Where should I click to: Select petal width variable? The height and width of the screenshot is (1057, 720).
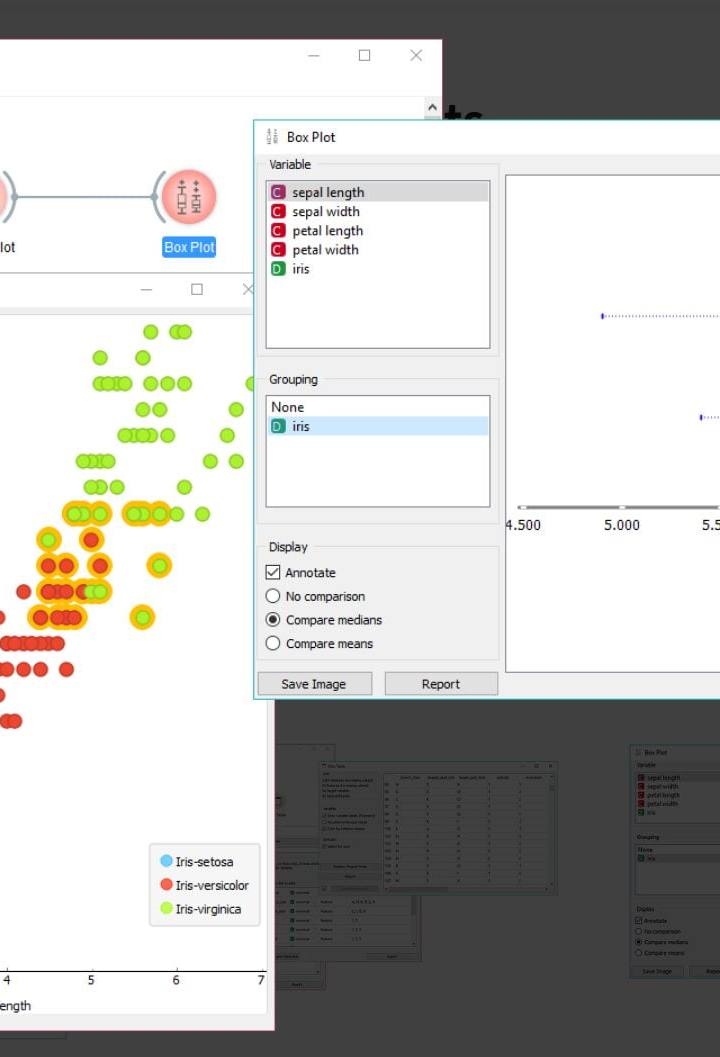pos(378,249)
